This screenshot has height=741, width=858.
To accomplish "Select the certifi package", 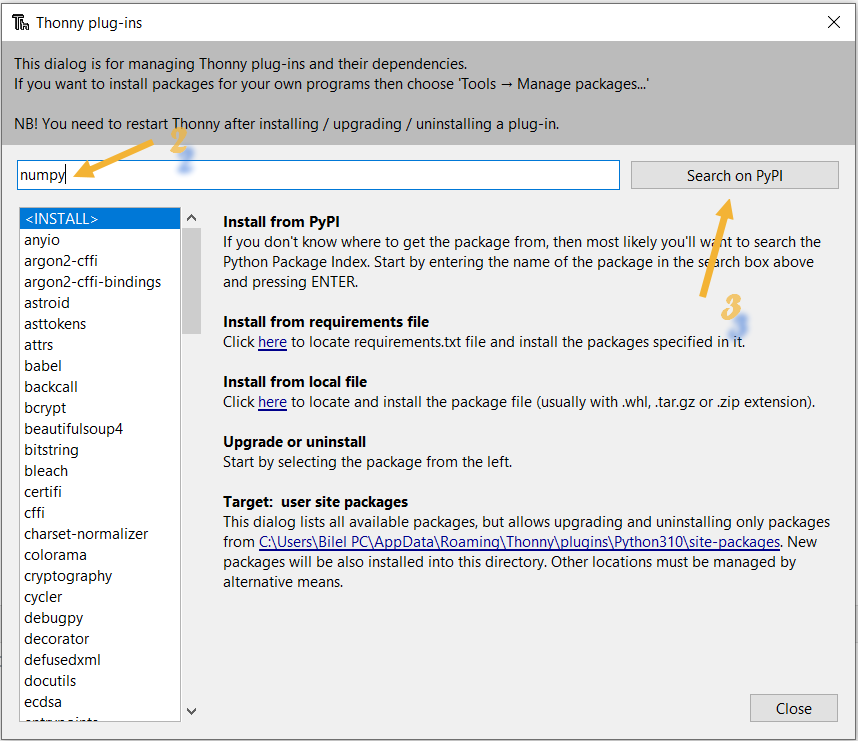I will (100, 491).
